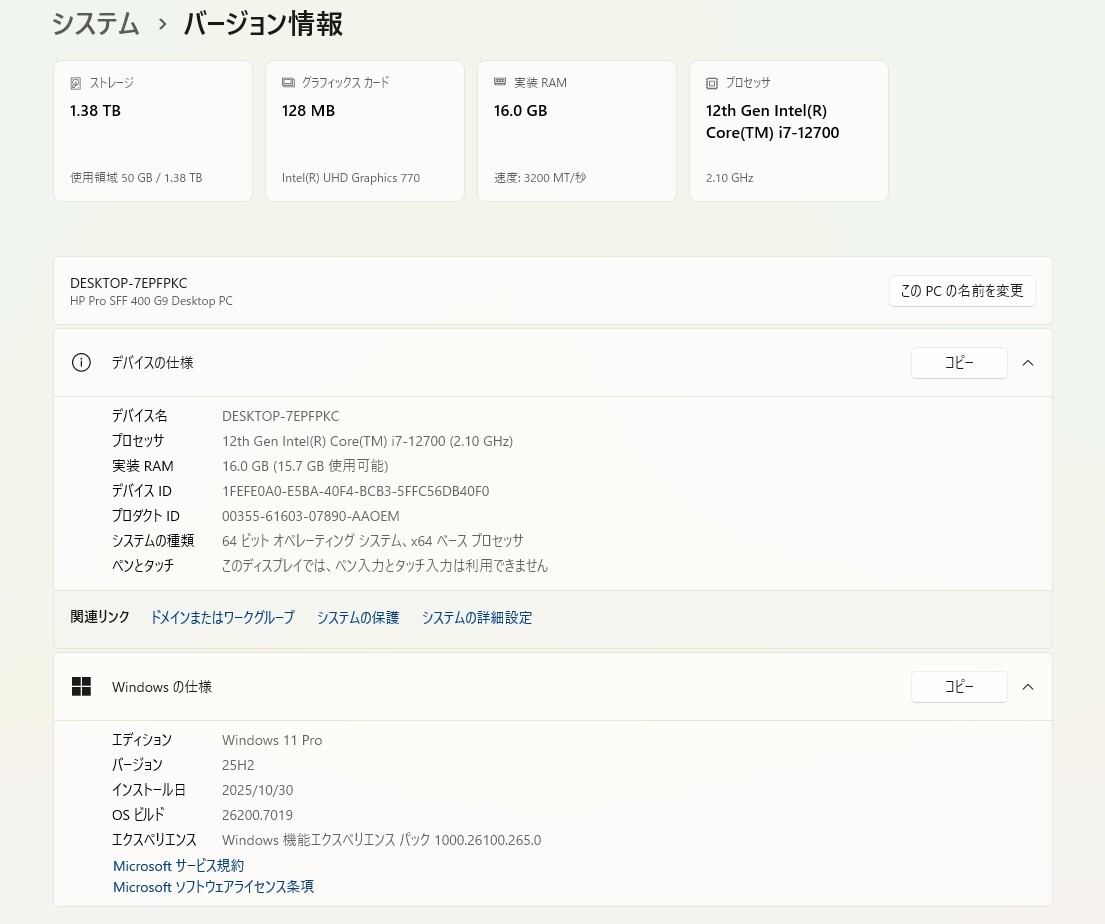This screenshot has width=1105, height=924.
Task: Copy the Windows specifications with コピー
Action: coord(959,686)
